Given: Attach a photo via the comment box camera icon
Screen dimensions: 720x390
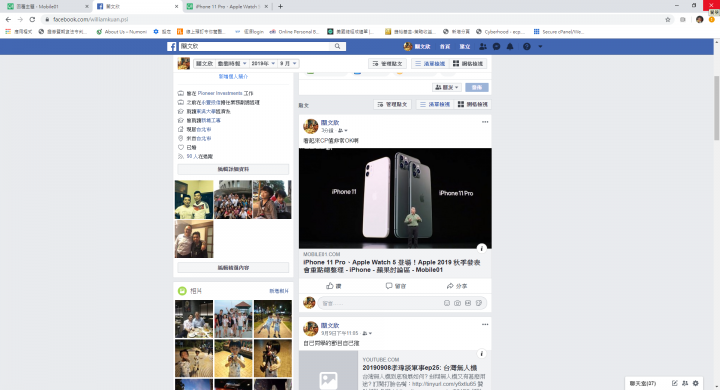Looking at the screenshot, I should tap(457, 303).
